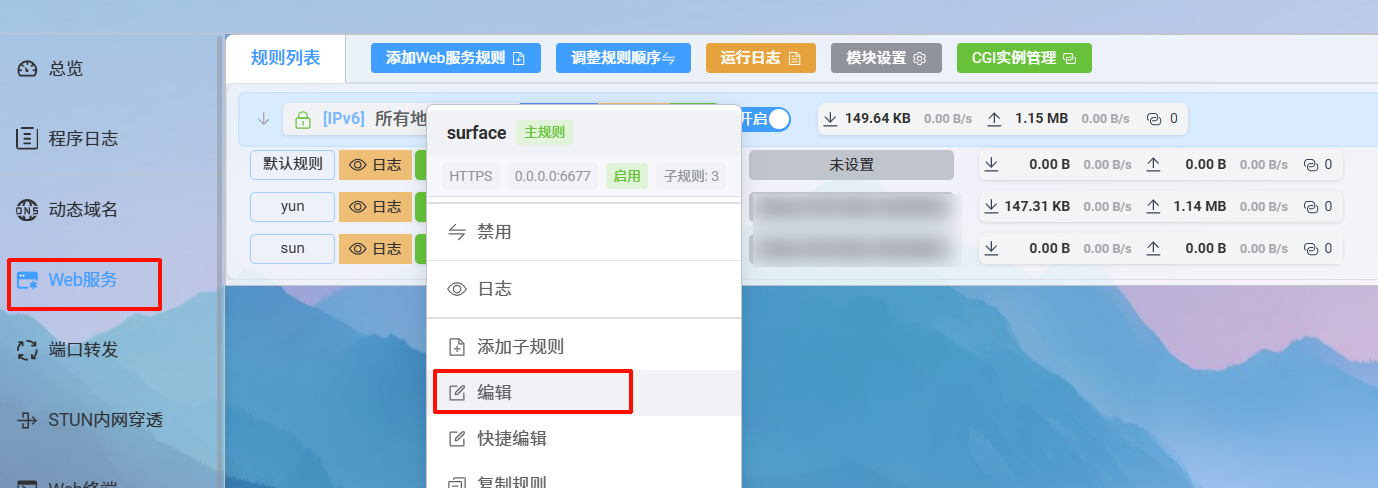Toggle the 开启 switch on the main rule
Image resolution: width=1378 pixels, height=488 pixels.
coord(765,119)
